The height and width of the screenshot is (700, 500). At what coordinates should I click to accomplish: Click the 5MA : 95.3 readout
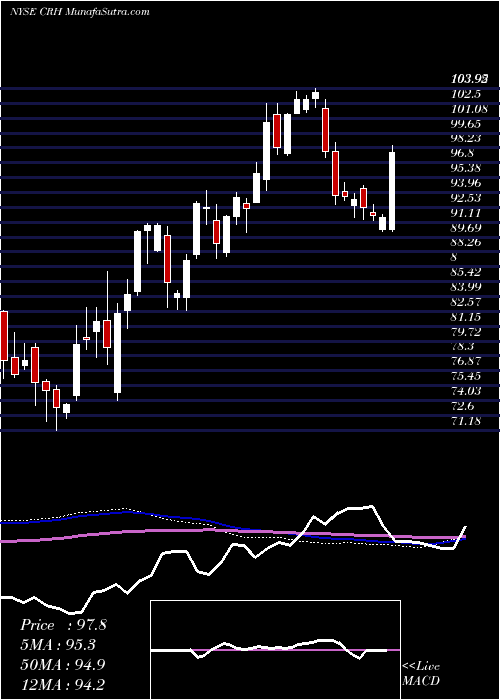(x=59, y=645)
